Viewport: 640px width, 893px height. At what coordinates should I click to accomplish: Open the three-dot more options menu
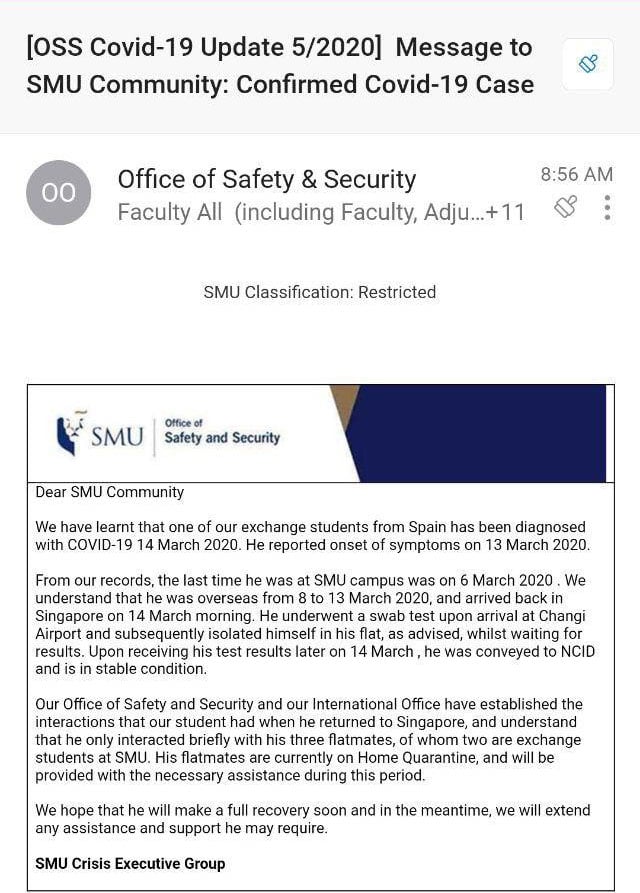(x=607, y=208)
